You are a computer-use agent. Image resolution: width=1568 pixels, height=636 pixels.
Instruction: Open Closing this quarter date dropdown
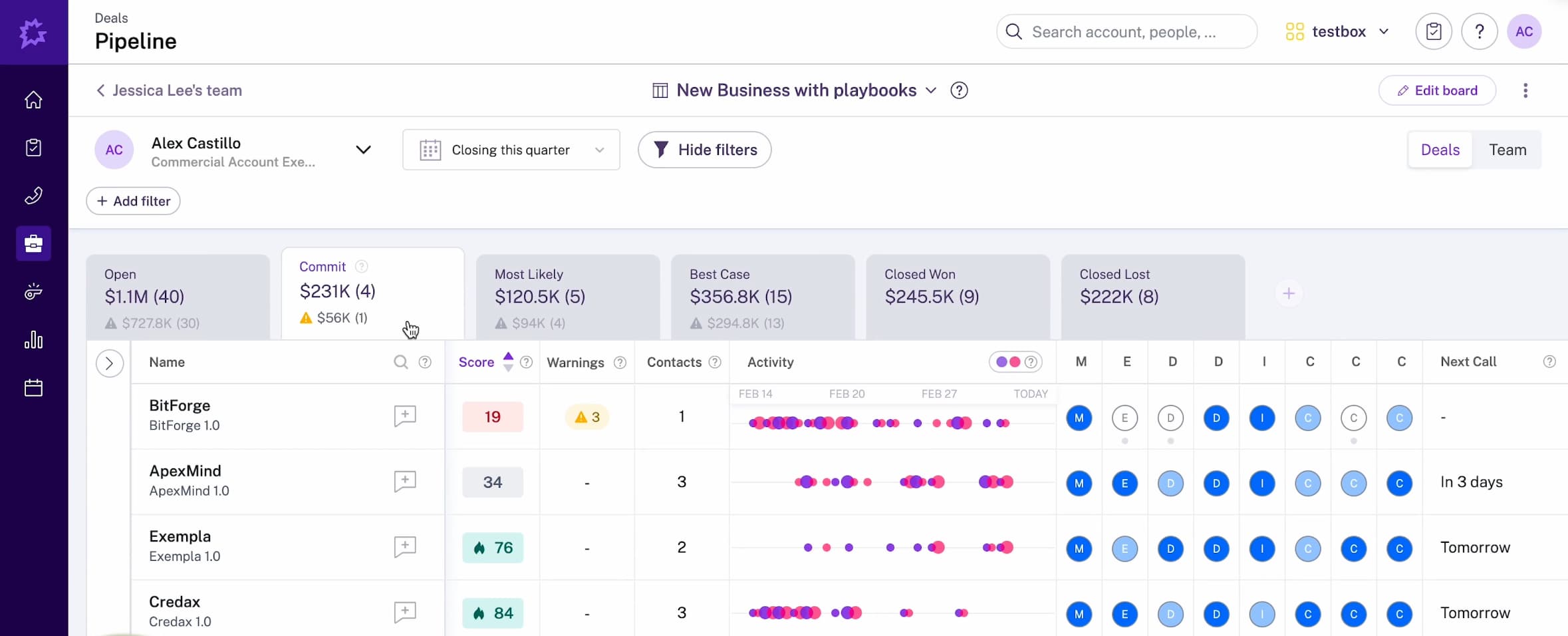[x=511, y=150]
